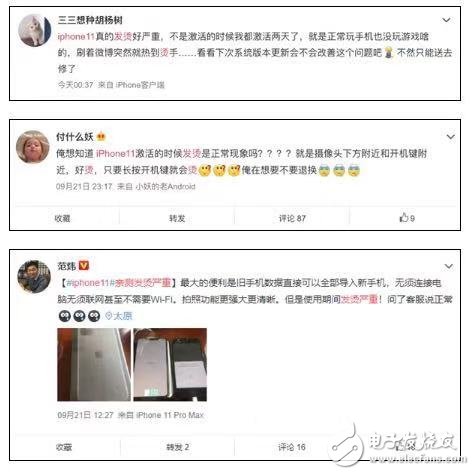
Task: Expand options menu on 三三想种胡杨树's post
Action: (x=446, y=20)
